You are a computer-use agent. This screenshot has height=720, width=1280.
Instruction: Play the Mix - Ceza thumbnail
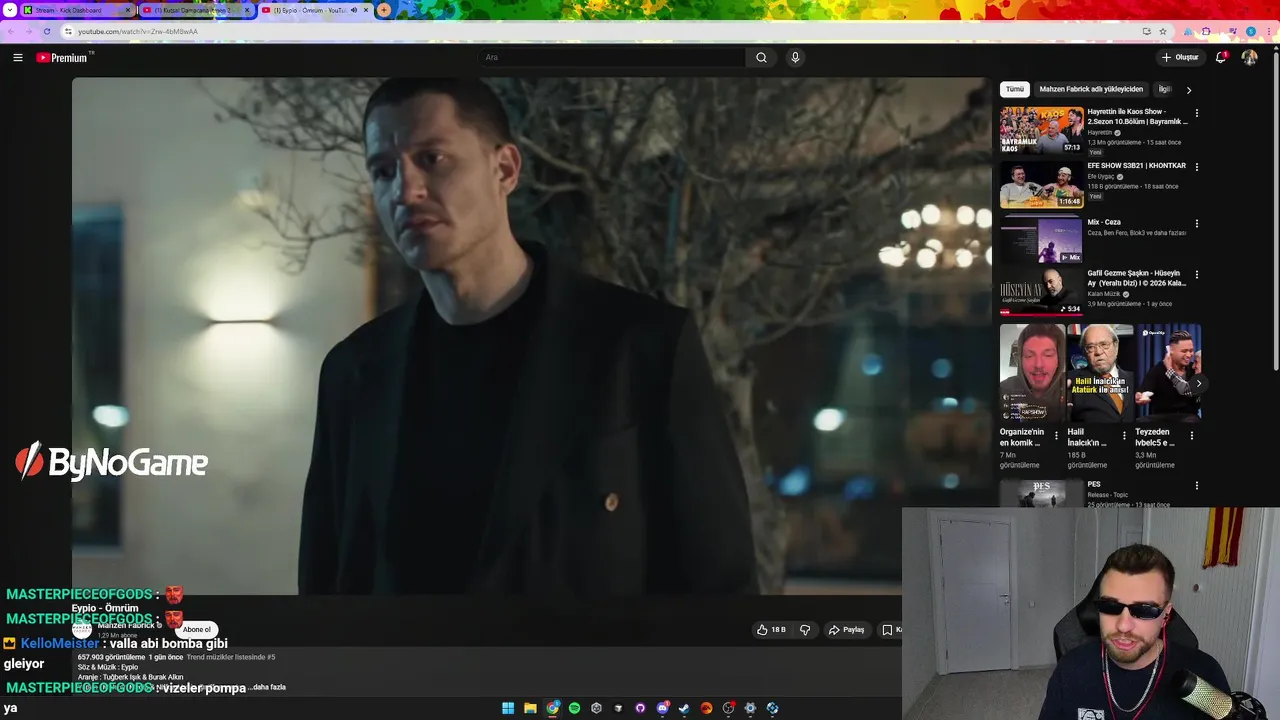click(1041, 239)
